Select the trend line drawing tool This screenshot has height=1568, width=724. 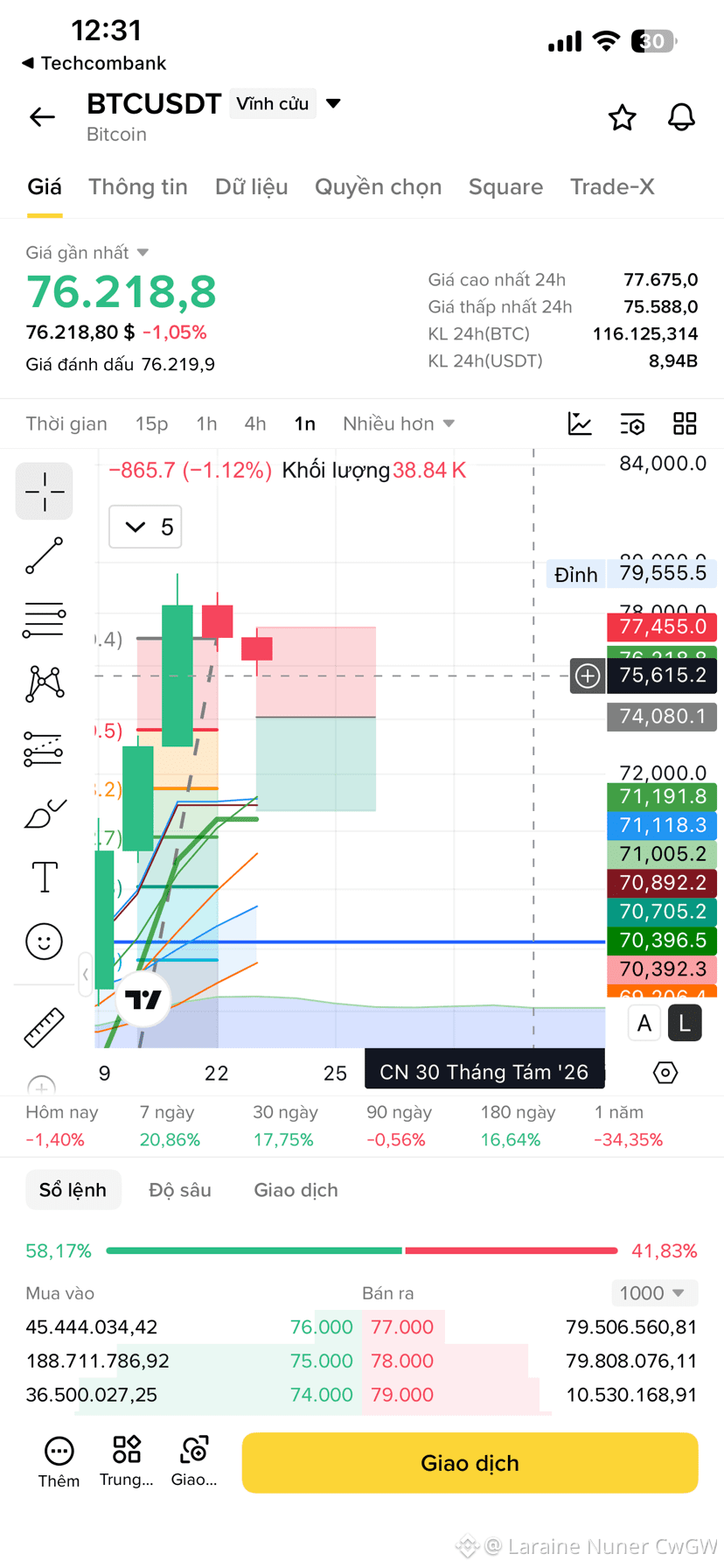[45, 556]
